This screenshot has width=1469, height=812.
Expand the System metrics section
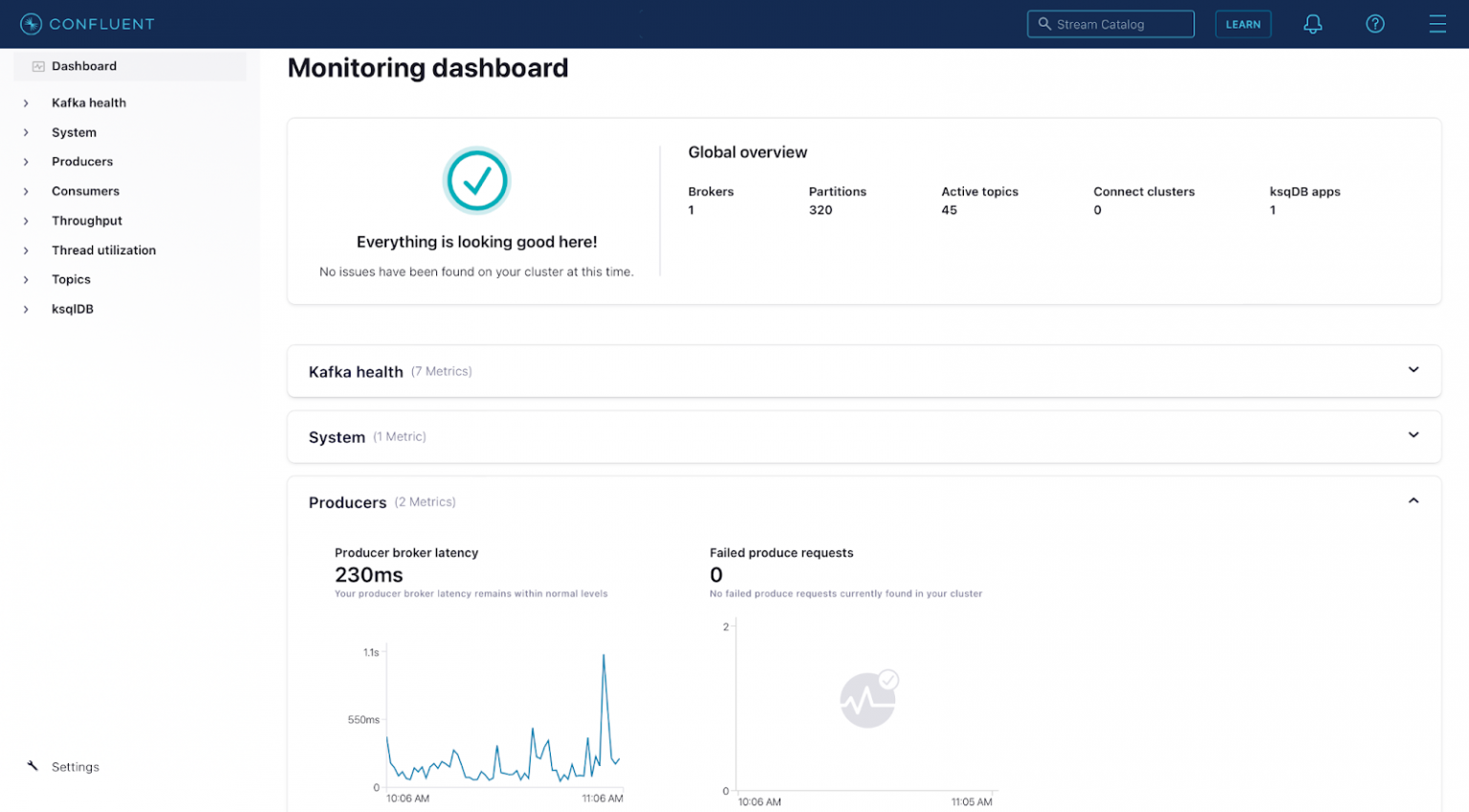coord(1413,435)
